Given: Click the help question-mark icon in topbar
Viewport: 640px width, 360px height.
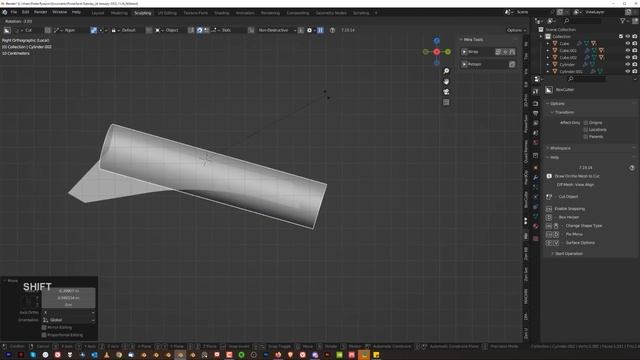Looking at the screenshot, I should tap(332, 30).
